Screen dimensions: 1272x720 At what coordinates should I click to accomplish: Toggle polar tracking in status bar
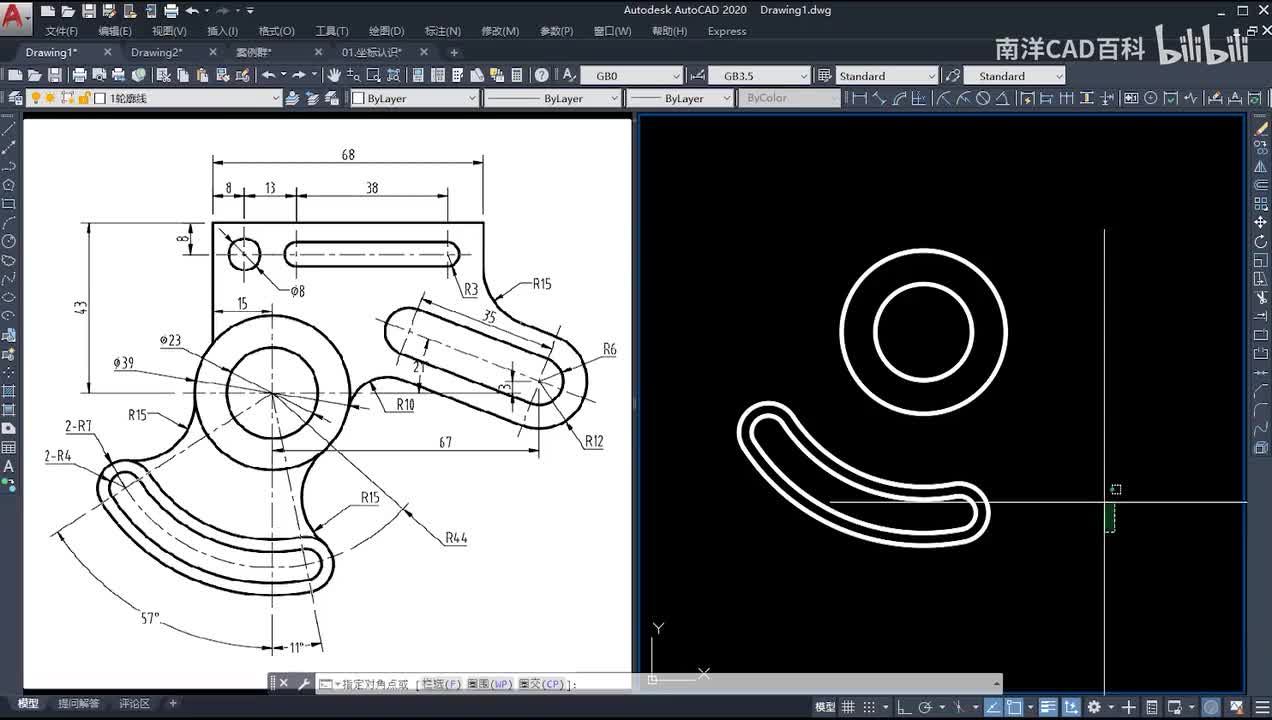click(925, 707)
